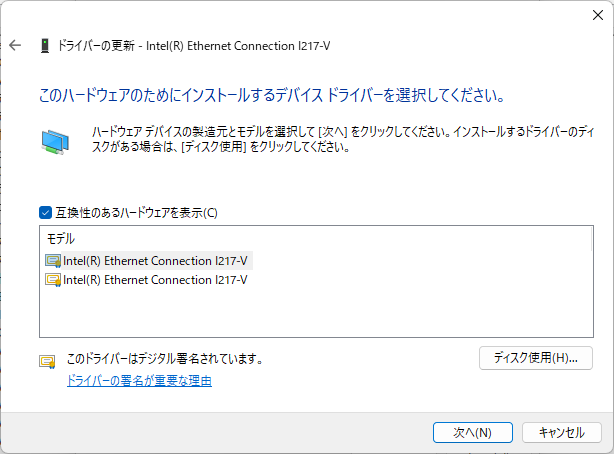This screenshot has height=454, width=614.
Task: Click the network monitors hardware icon
Action: (55, 142)
